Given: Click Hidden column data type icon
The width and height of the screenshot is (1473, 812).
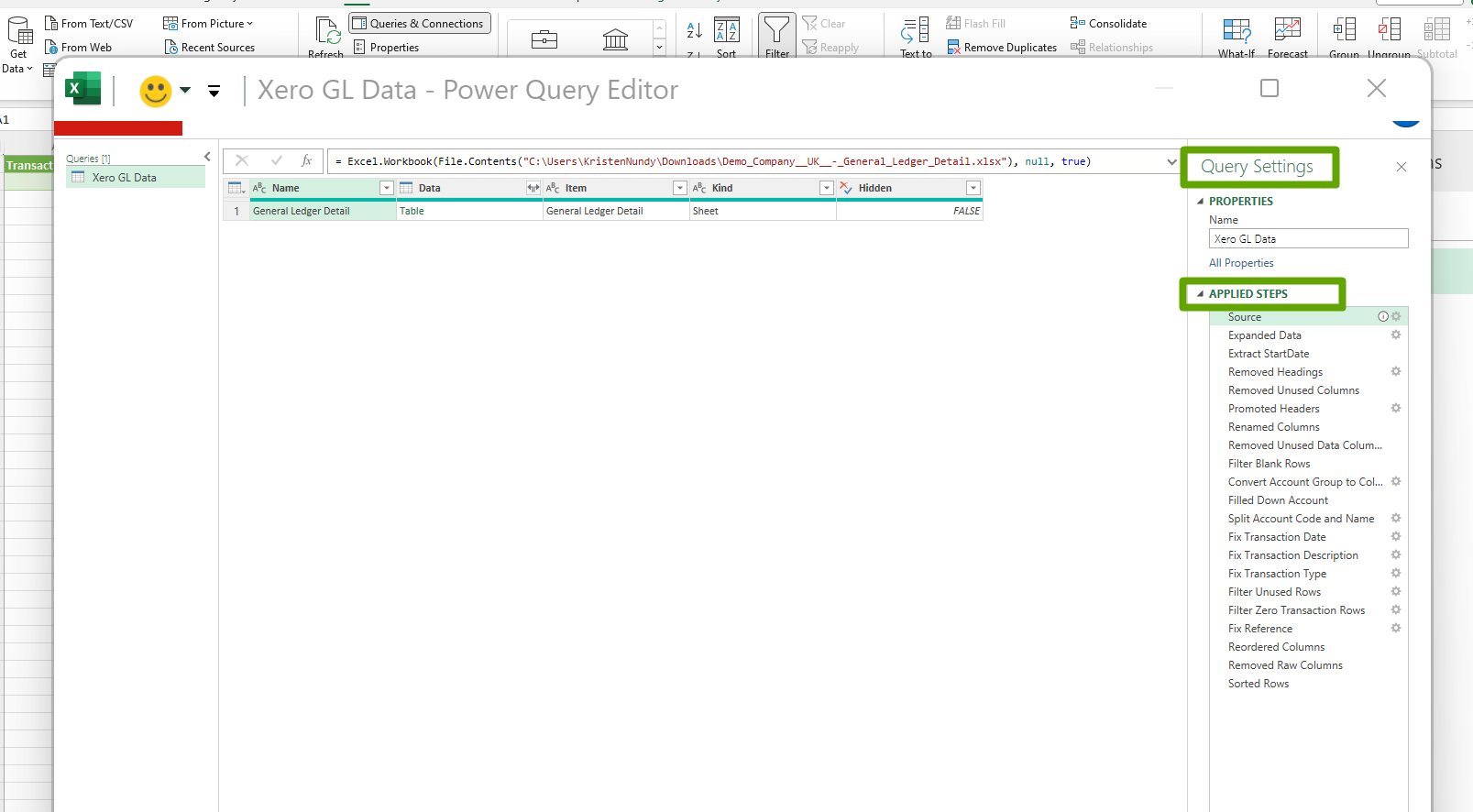Looking at the screenshot, I should (x=846, y=188).
